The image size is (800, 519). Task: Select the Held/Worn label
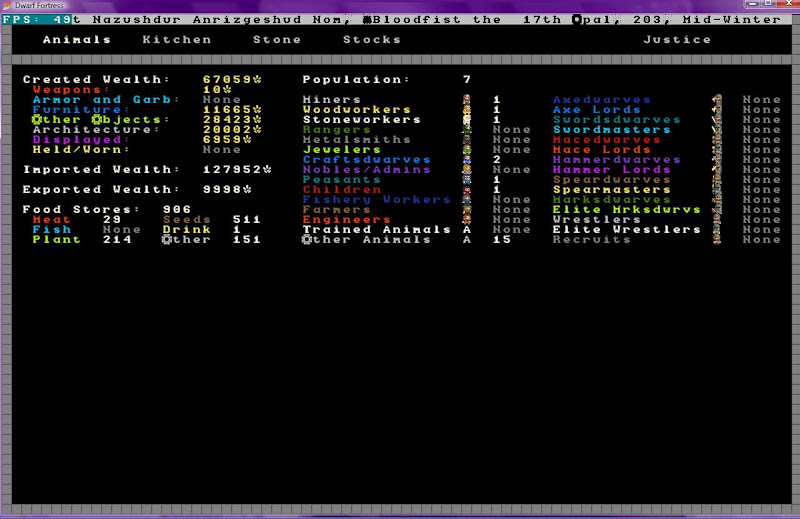(x=81, y=150)
